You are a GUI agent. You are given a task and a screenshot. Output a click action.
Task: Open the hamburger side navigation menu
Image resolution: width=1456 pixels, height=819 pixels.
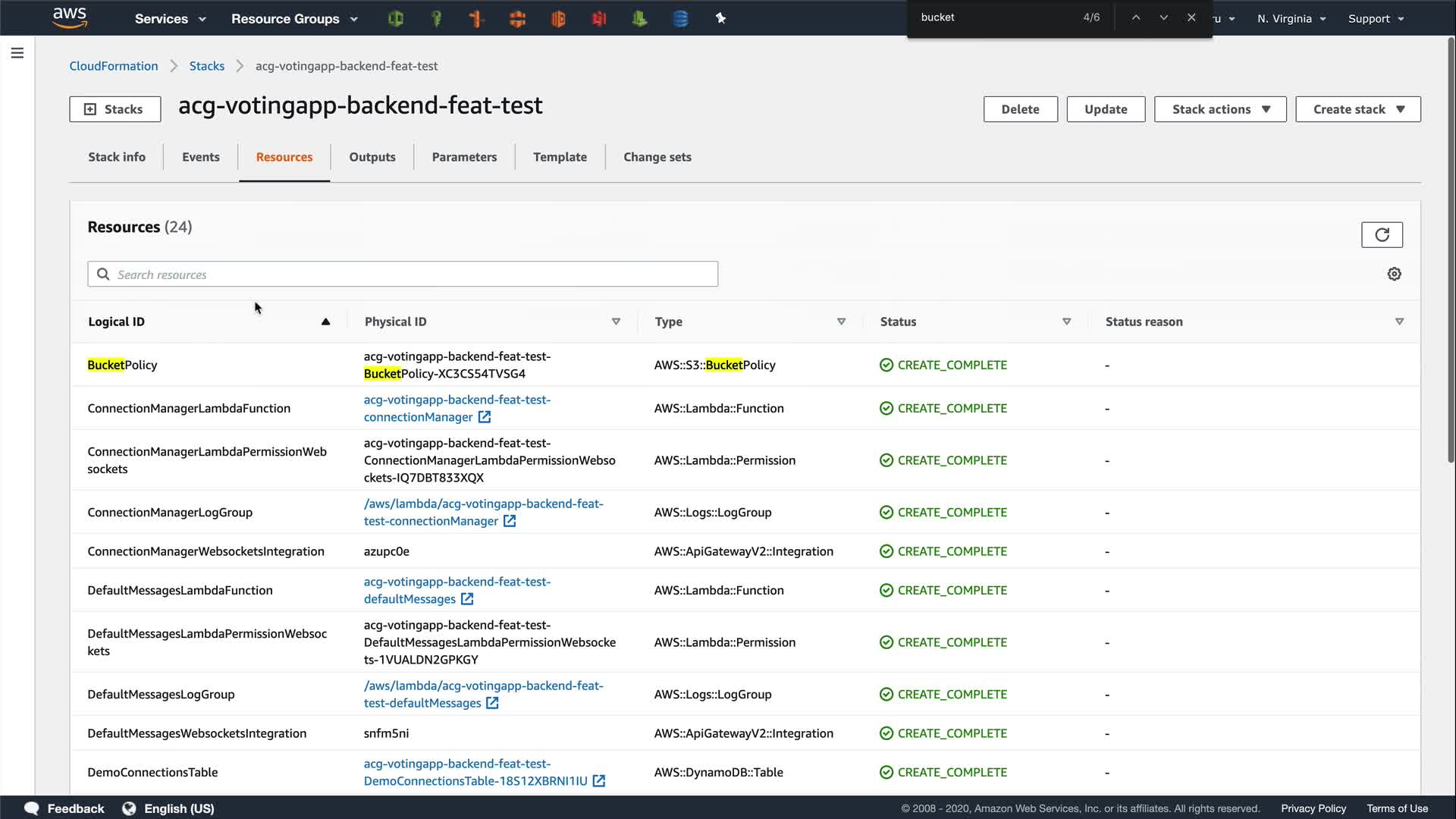(17, 53)
